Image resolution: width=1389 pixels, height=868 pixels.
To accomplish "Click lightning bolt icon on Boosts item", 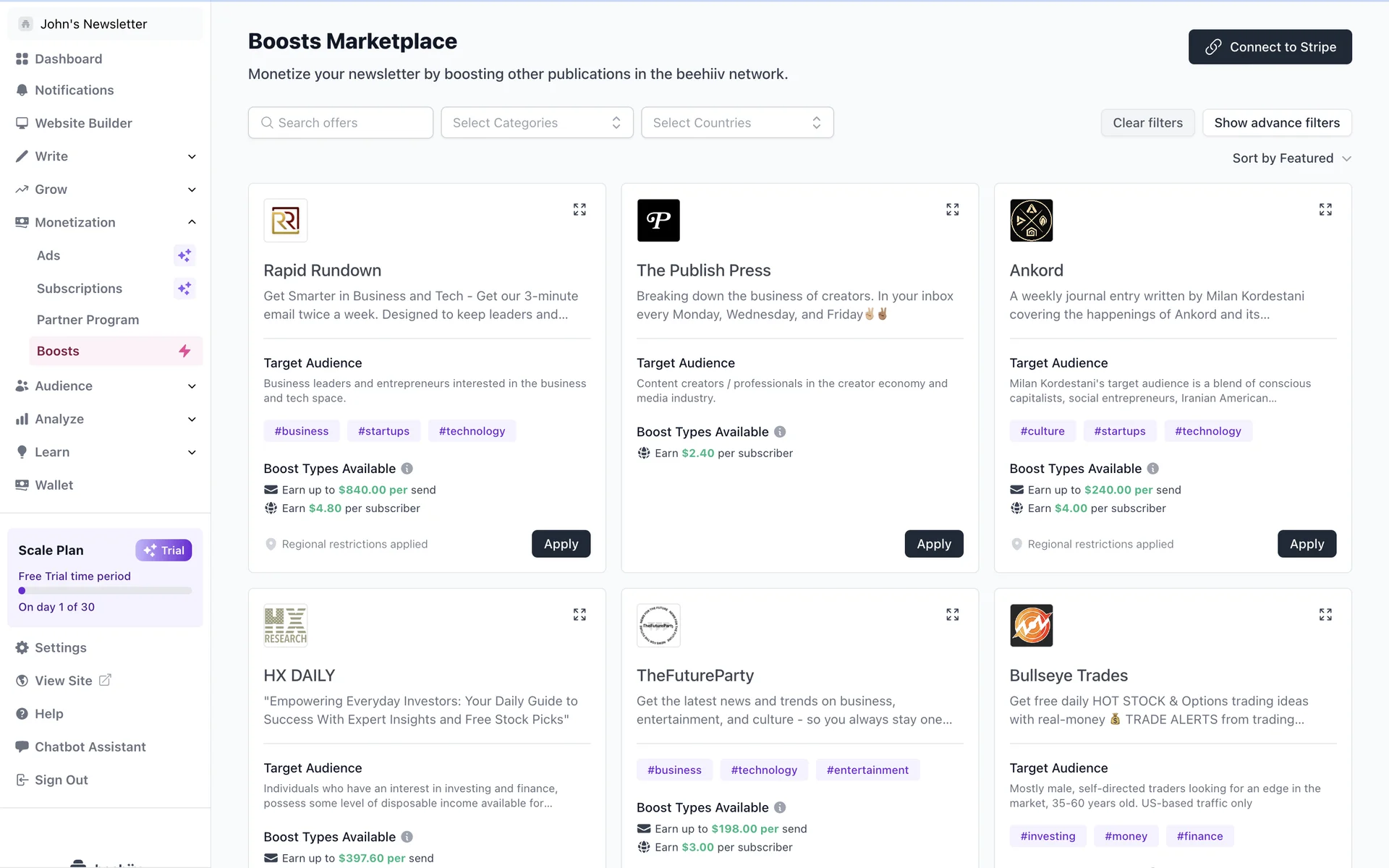I will pos(184,351).
